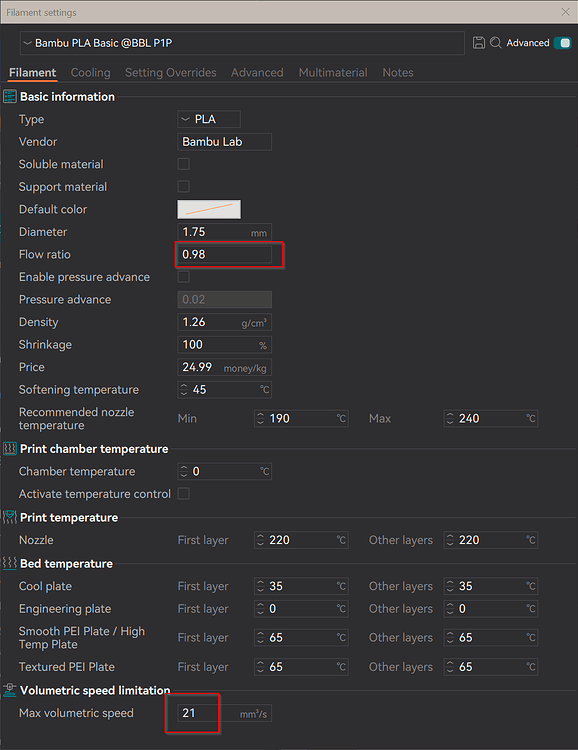578x750 pixels.
Task: Switch to the Cooling tab
Action: tap(90, 73)
